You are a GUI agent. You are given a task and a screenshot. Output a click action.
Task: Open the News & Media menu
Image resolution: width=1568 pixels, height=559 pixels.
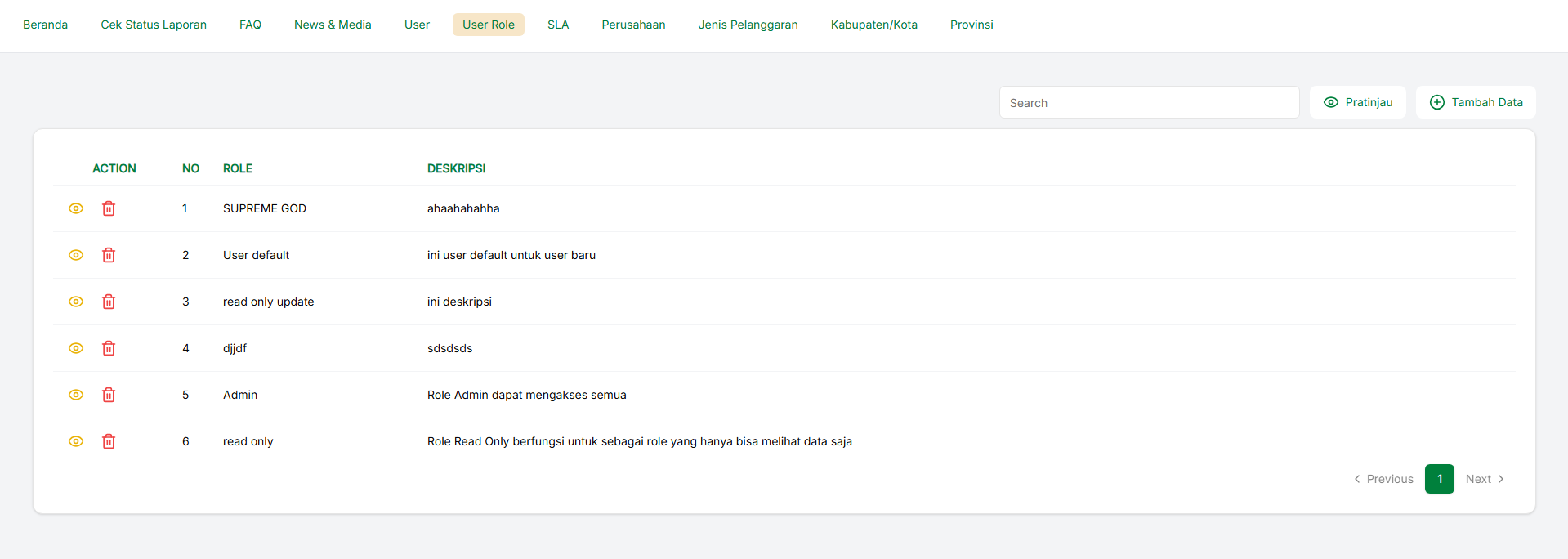333,25
